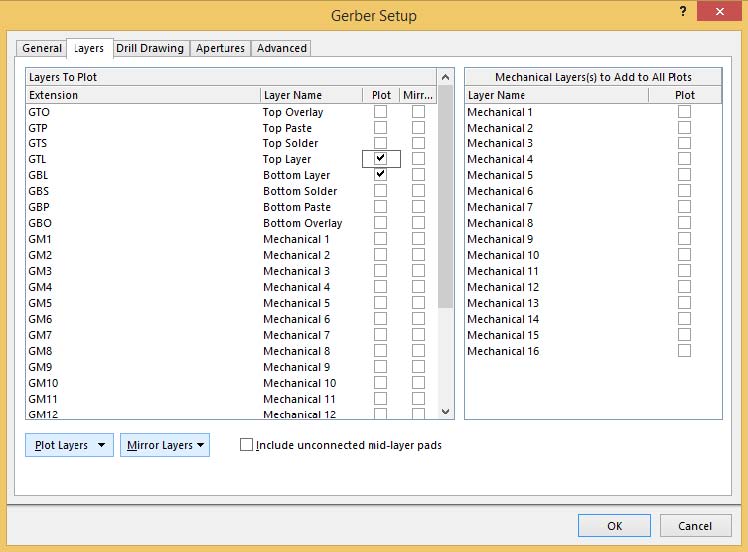Tick Plot for Bottom Overlay
Viewport: 748px width, 552px height.
[380, 223]
